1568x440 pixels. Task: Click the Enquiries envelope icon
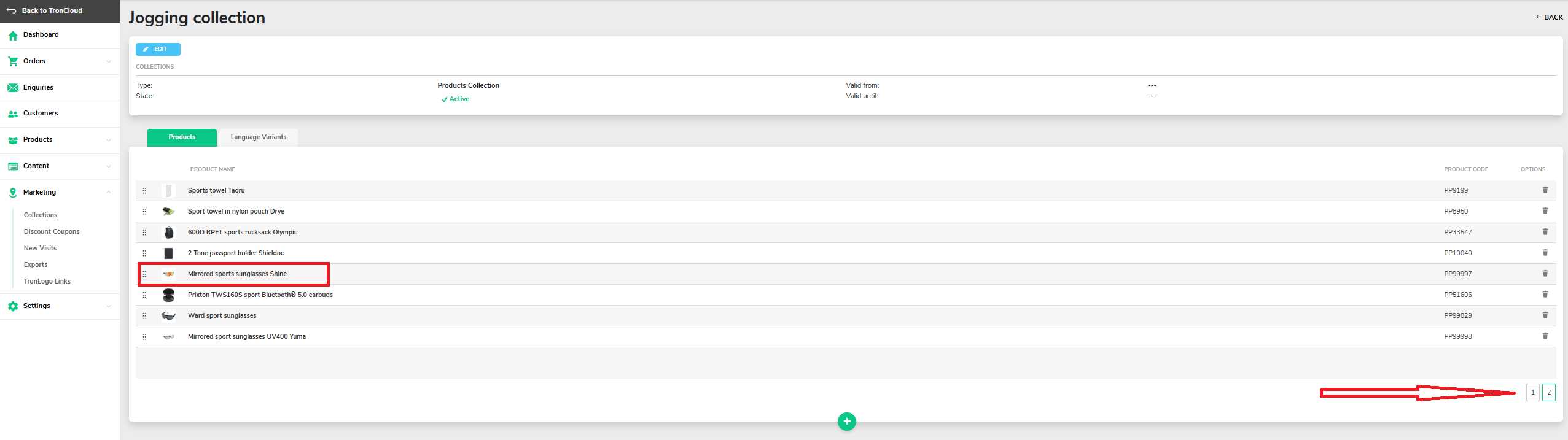point(13,88)
